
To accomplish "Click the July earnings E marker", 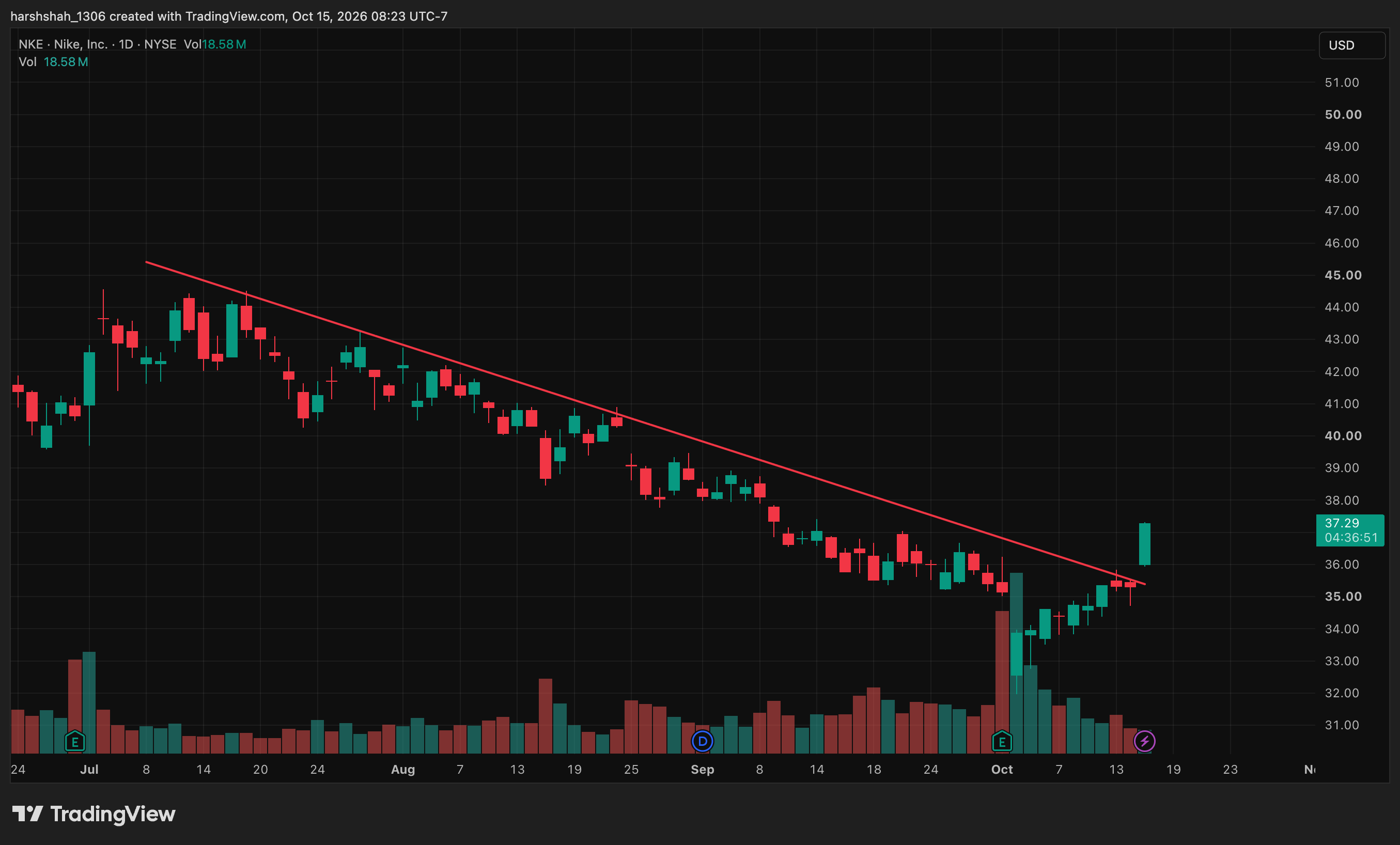I will point(75,741).
